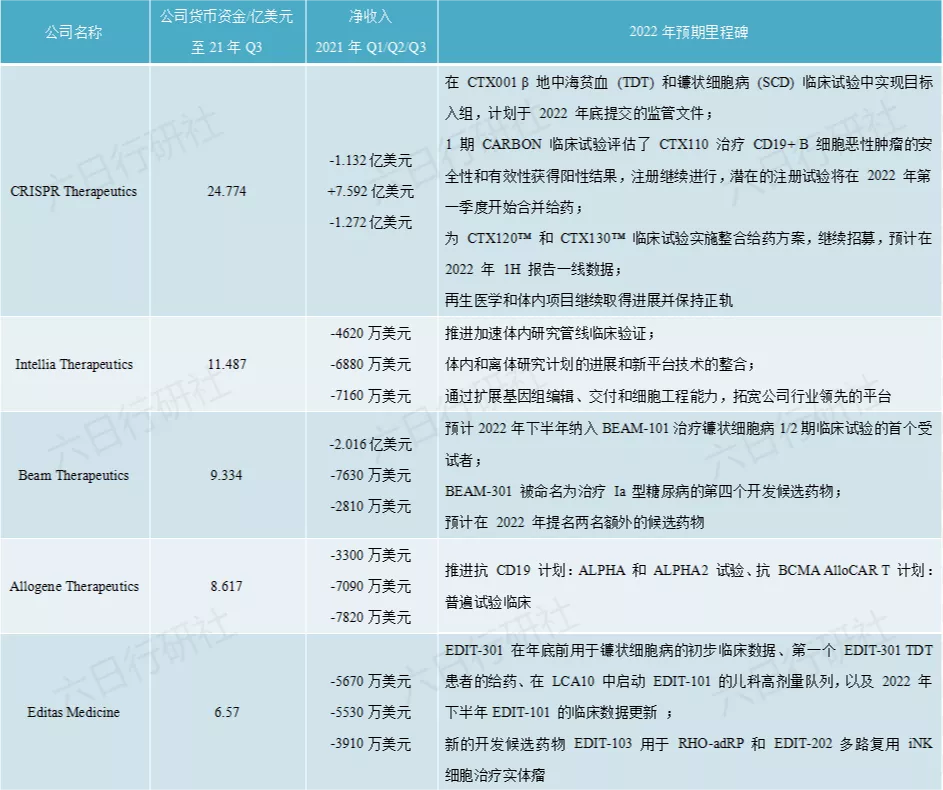Click the 公司名称 column header

click(73, 32)
